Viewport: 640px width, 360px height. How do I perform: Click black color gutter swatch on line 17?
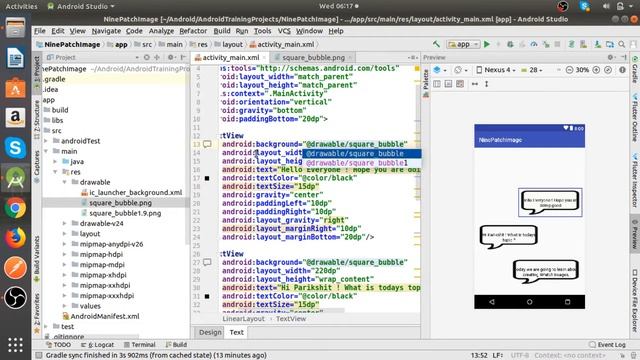[x=207, y=178]
